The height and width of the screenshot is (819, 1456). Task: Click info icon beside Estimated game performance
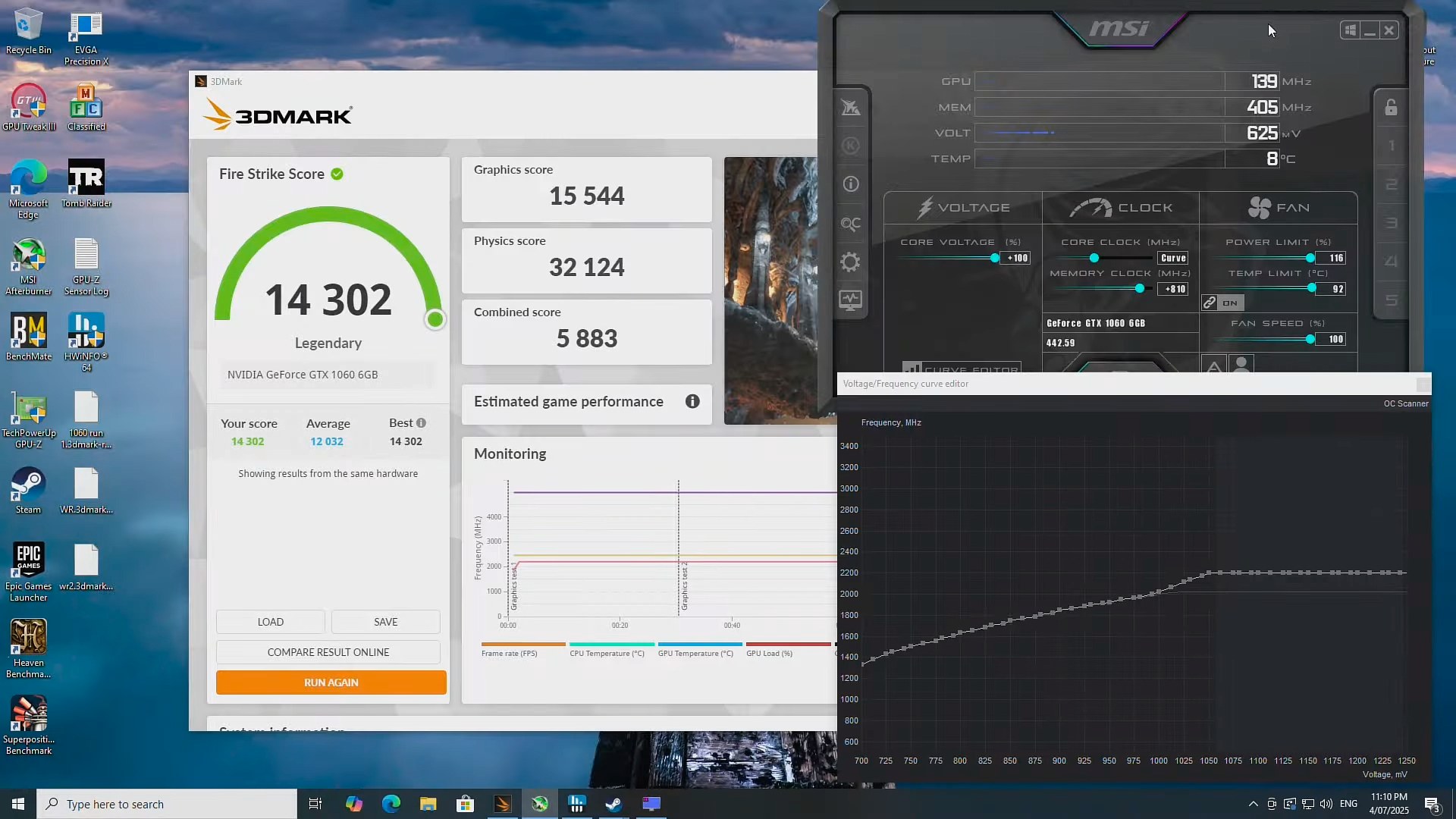(x=692, y=402)
